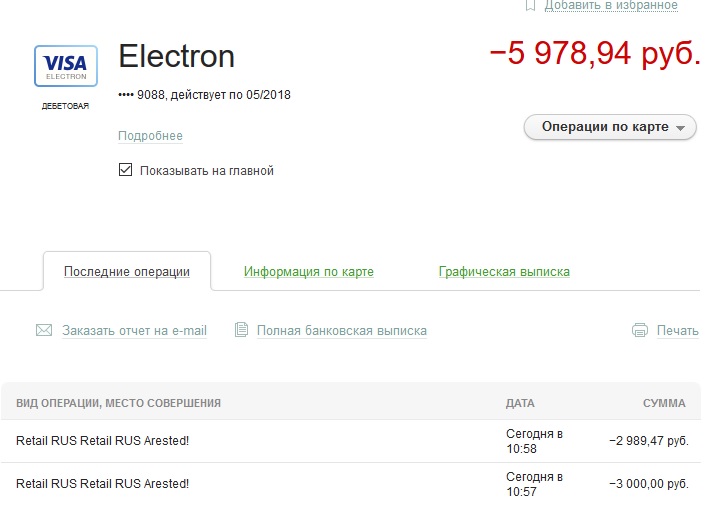Click the arrow on 'Операции по карте' button

[x=680, y=128]
